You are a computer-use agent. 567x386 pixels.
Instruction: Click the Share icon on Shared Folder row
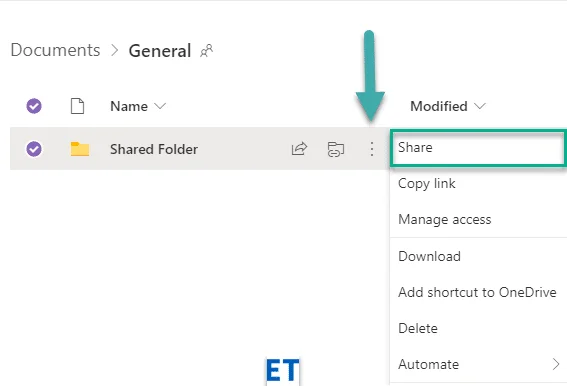tap(299, 149)
